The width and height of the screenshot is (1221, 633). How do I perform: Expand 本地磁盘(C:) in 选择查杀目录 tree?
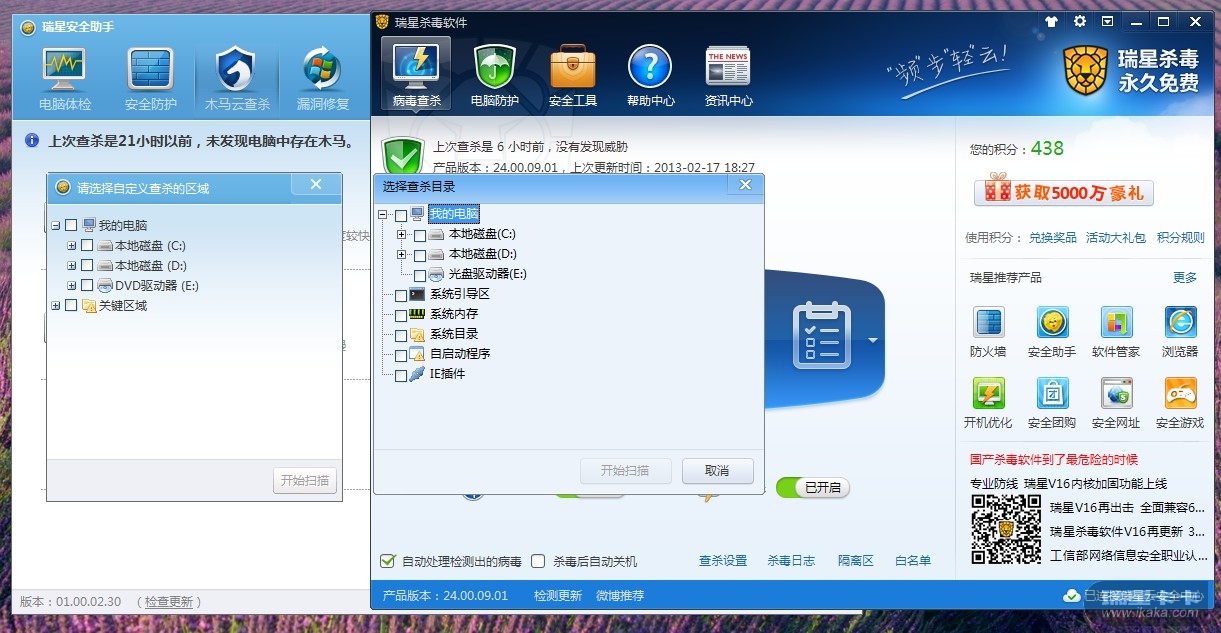pos(402,235)
